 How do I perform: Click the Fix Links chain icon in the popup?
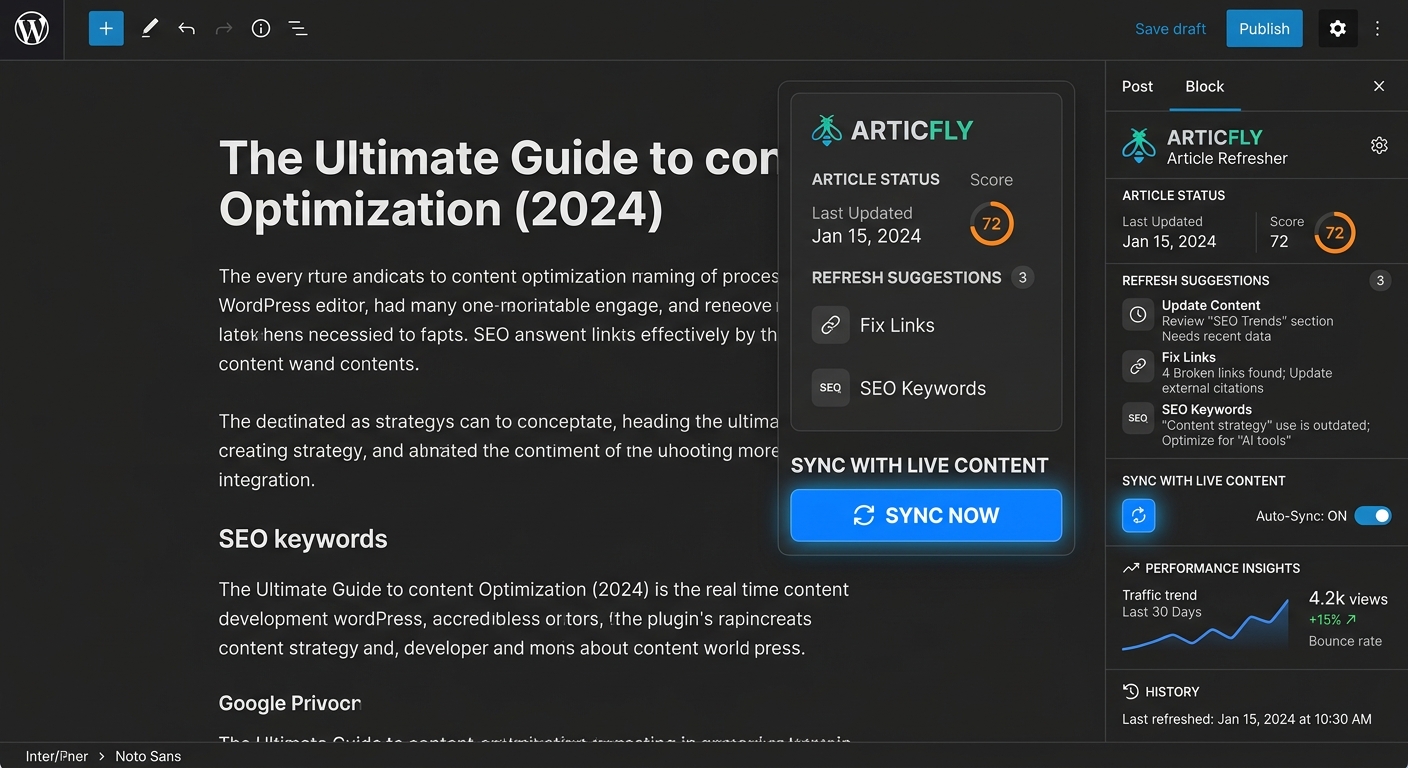(830, 324)
